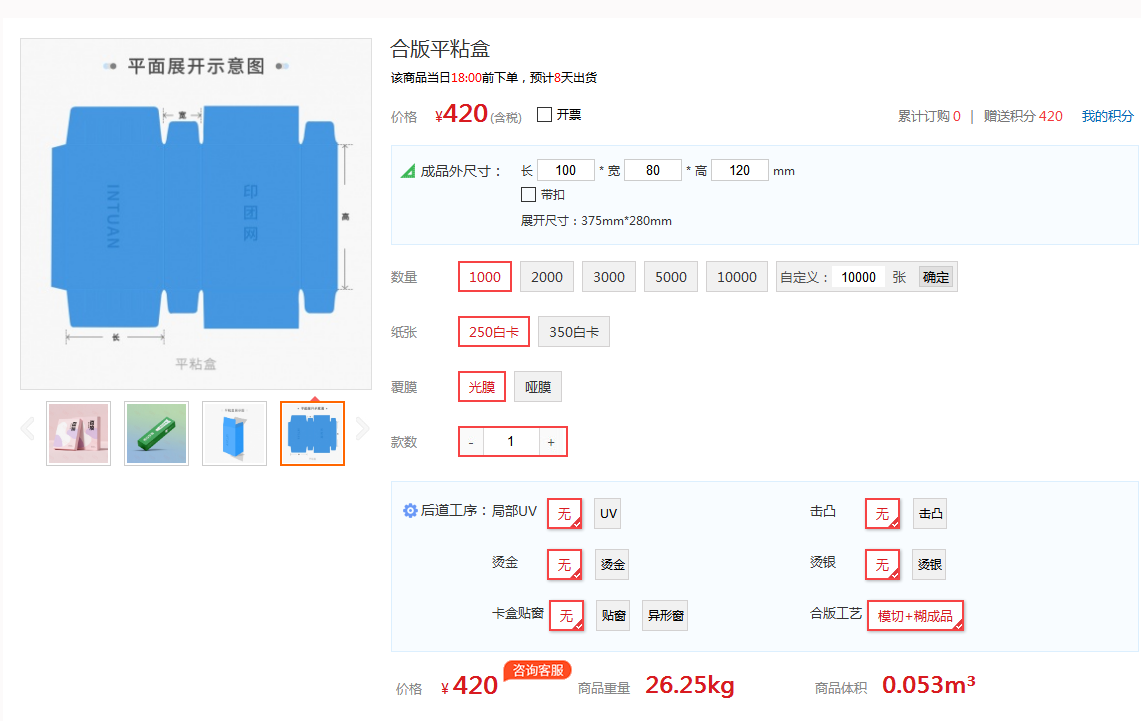
Task: Click the next thumbnail arrow
Action: point(362,429)
